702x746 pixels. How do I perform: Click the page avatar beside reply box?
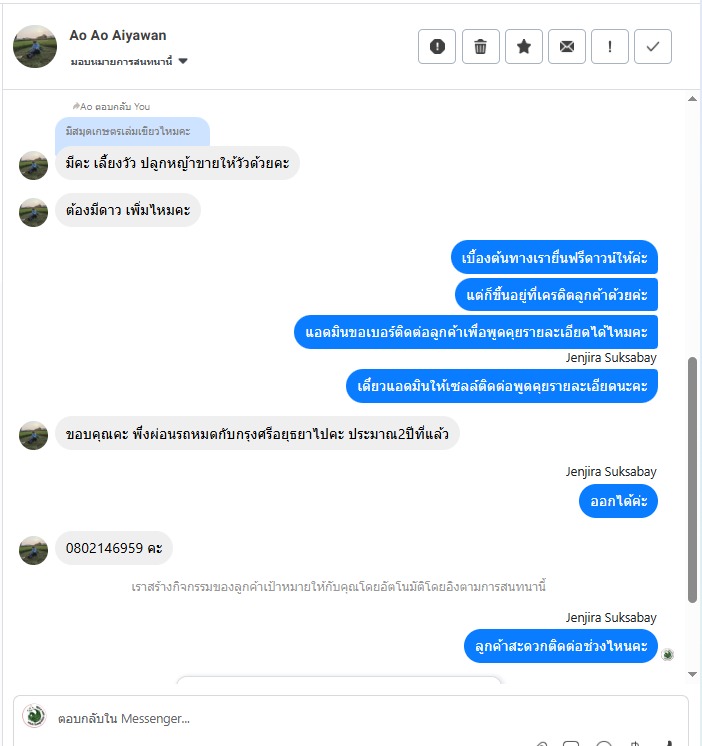click(34, 716)
